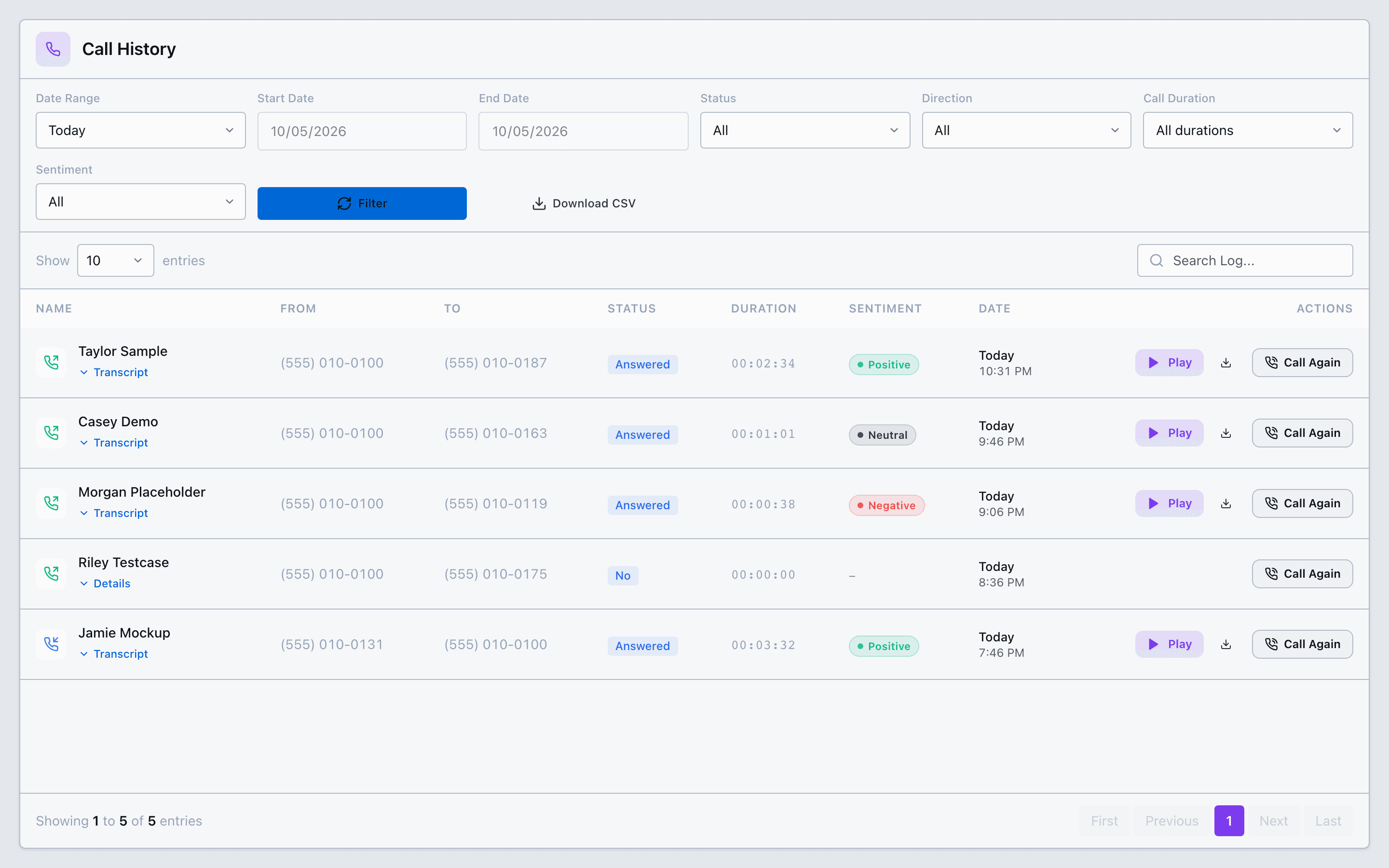Play the Casey Demo call recording
The image size is (1389, 868).
click(1169, 433)
